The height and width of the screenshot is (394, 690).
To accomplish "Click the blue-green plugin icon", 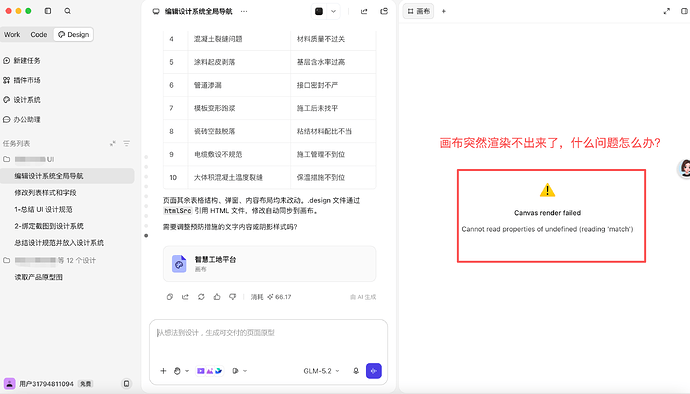I will (218, 371).
